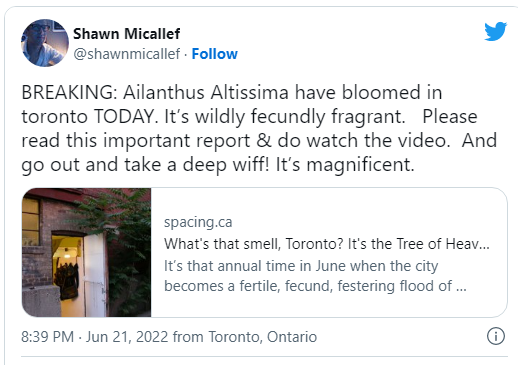Open the @shawnmicallef handle link
The image size is (518, 365).
pyautogui.click(x=126, y=54)
